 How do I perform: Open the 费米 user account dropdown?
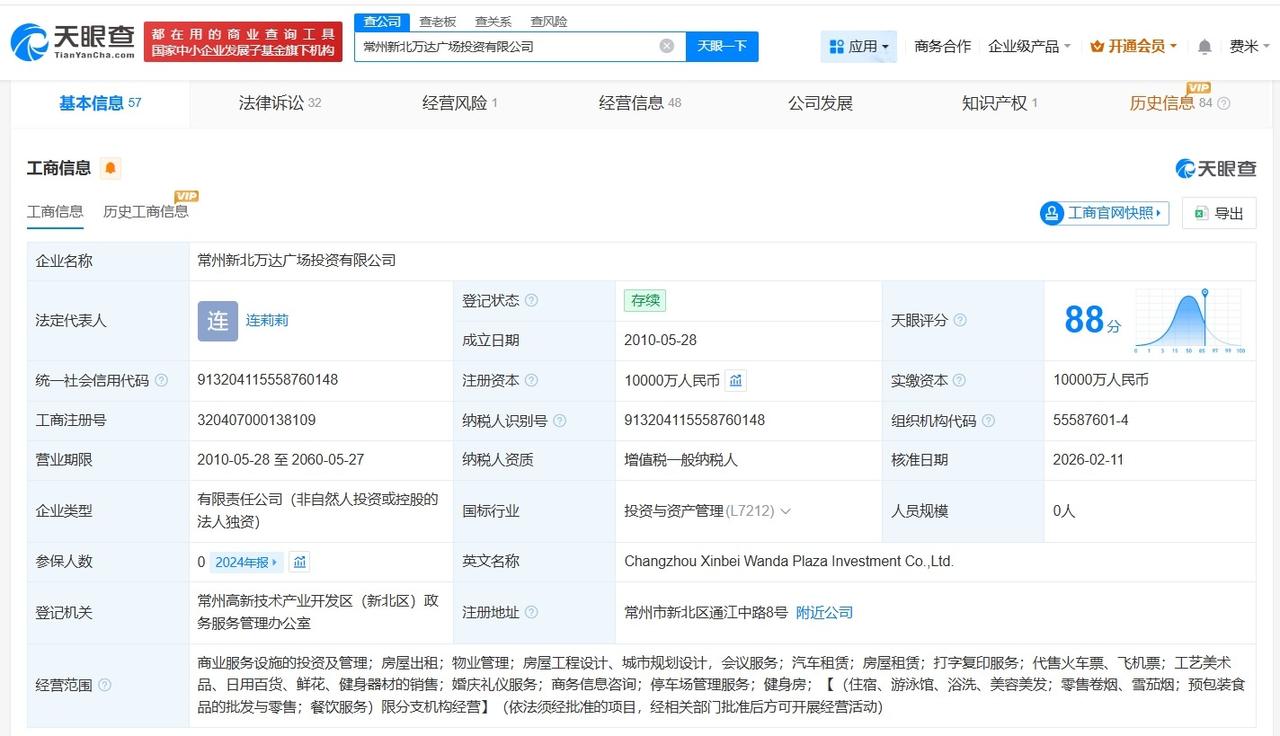pyautogui.click(x=1250, y=46)
